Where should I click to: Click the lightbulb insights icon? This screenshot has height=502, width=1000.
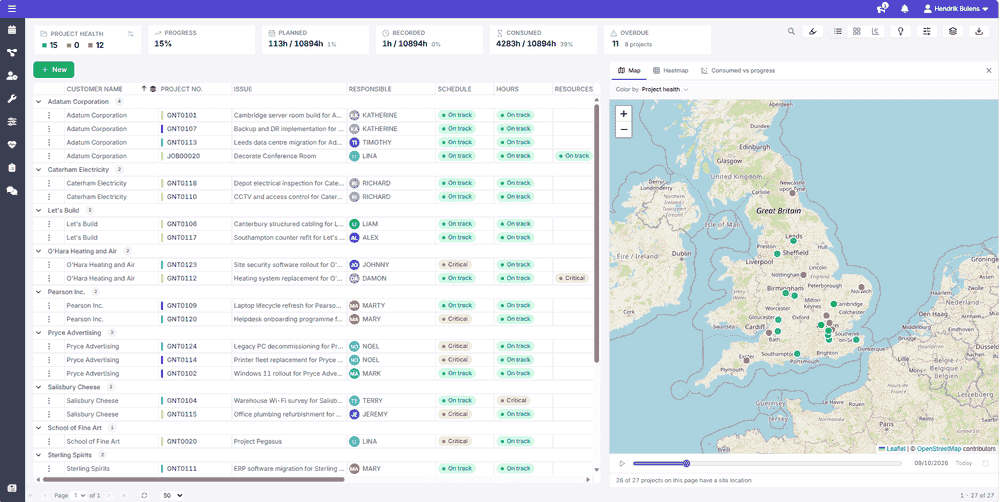click(901, 31)
